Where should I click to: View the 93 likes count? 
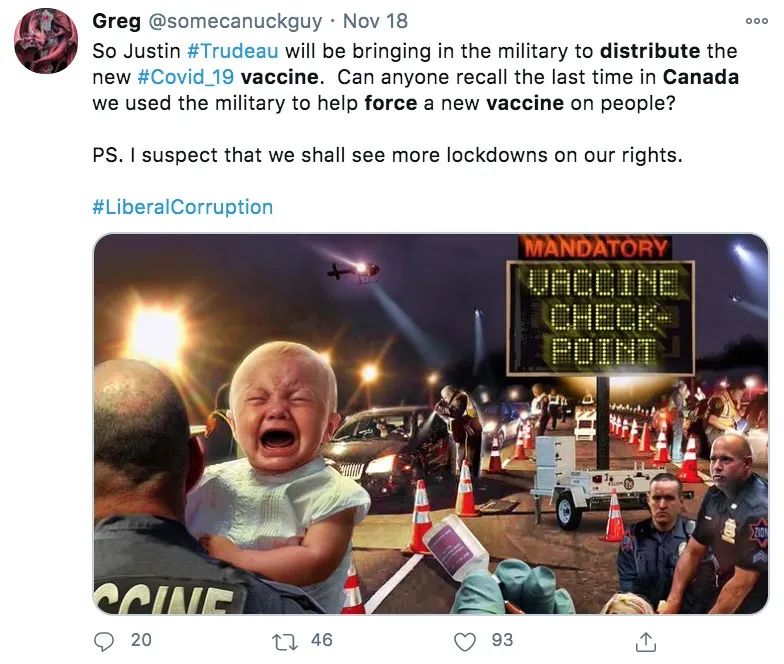coord(502,640)
